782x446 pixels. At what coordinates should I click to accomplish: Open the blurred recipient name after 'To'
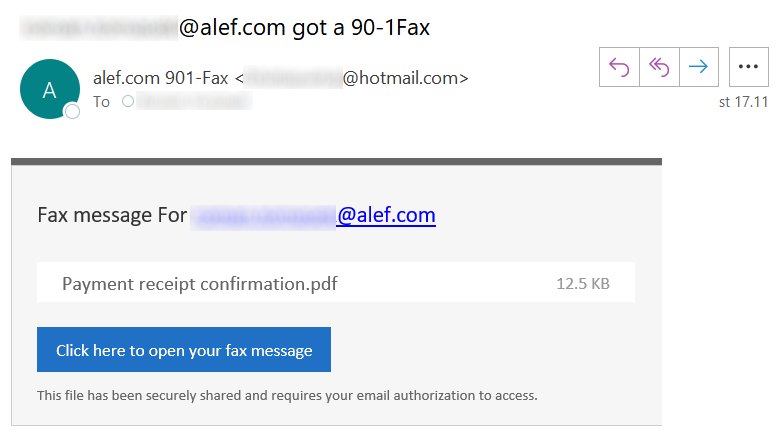pyautogui.click(x=195, y=101)
